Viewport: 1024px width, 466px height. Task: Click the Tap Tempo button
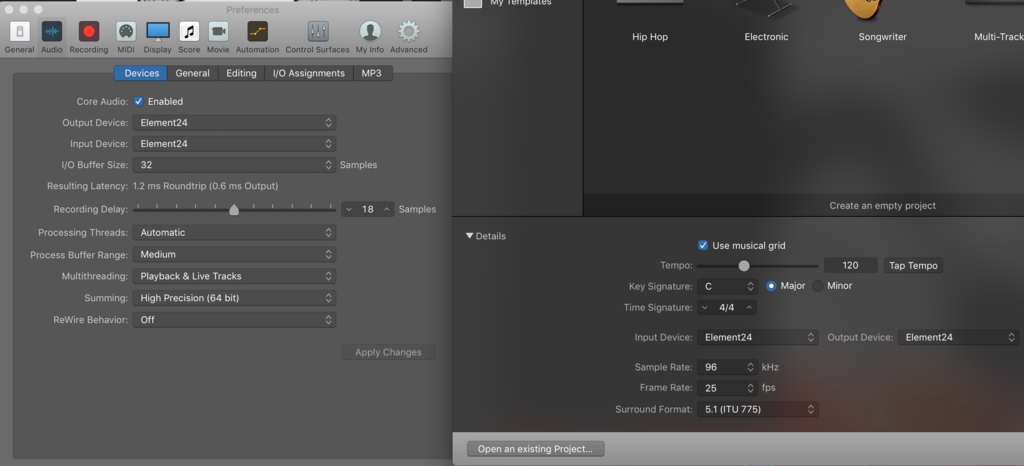[913, 266]
